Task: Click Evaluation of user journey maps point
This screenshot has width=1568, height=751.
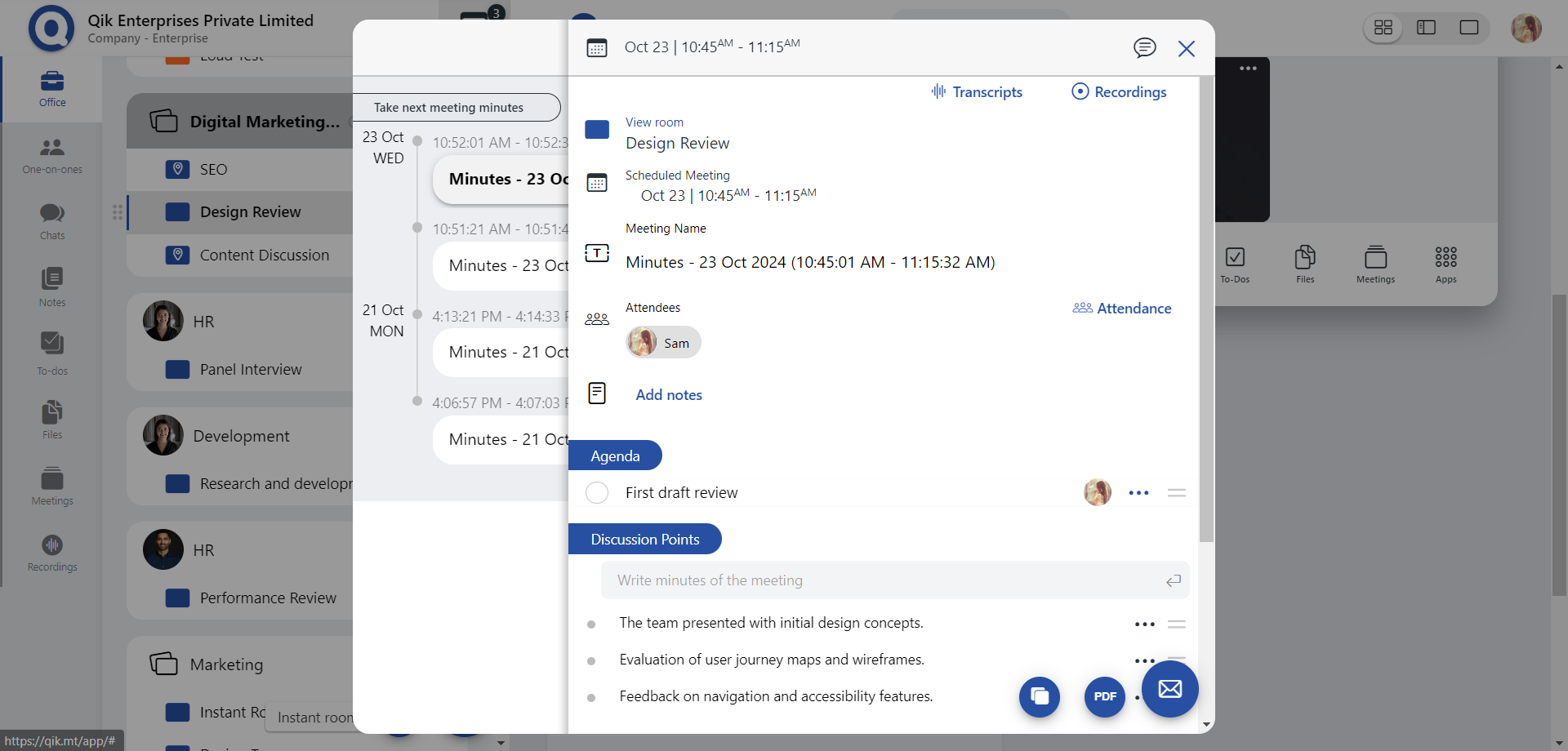Action: click(x=772, y=660)
